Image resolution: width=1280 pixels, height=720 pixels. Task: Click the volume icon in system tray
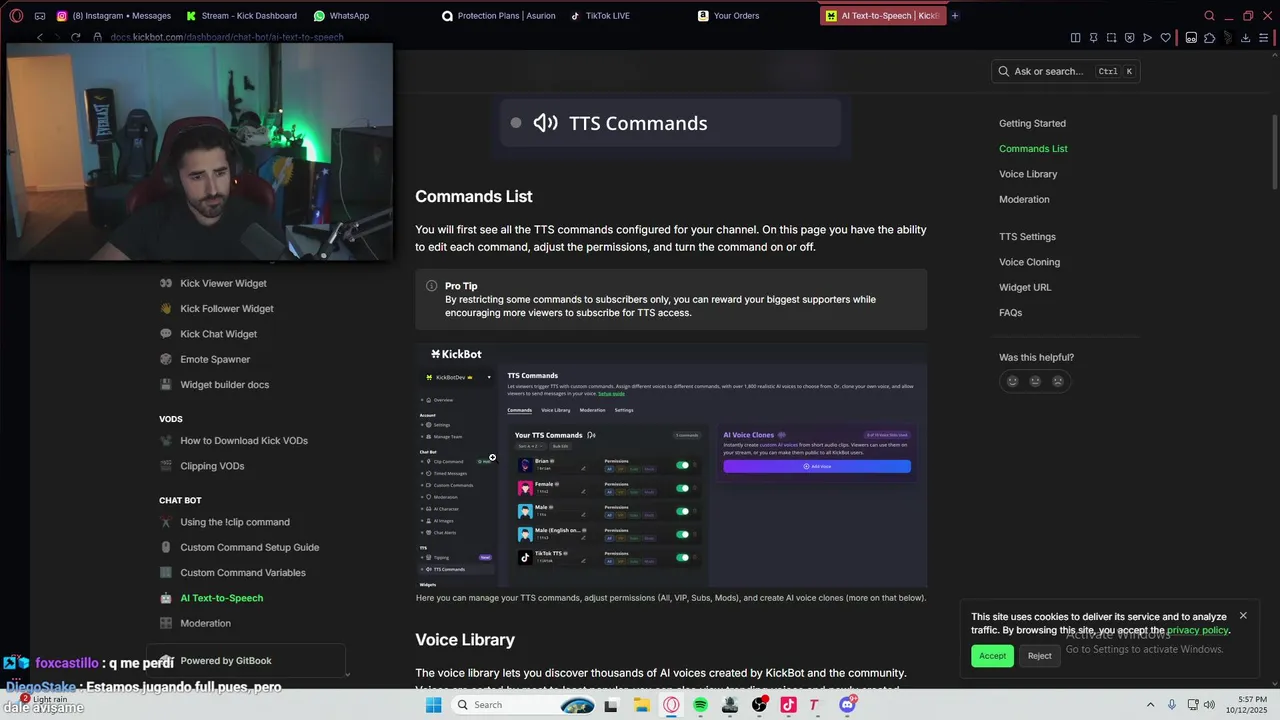tap(1208, 705)
